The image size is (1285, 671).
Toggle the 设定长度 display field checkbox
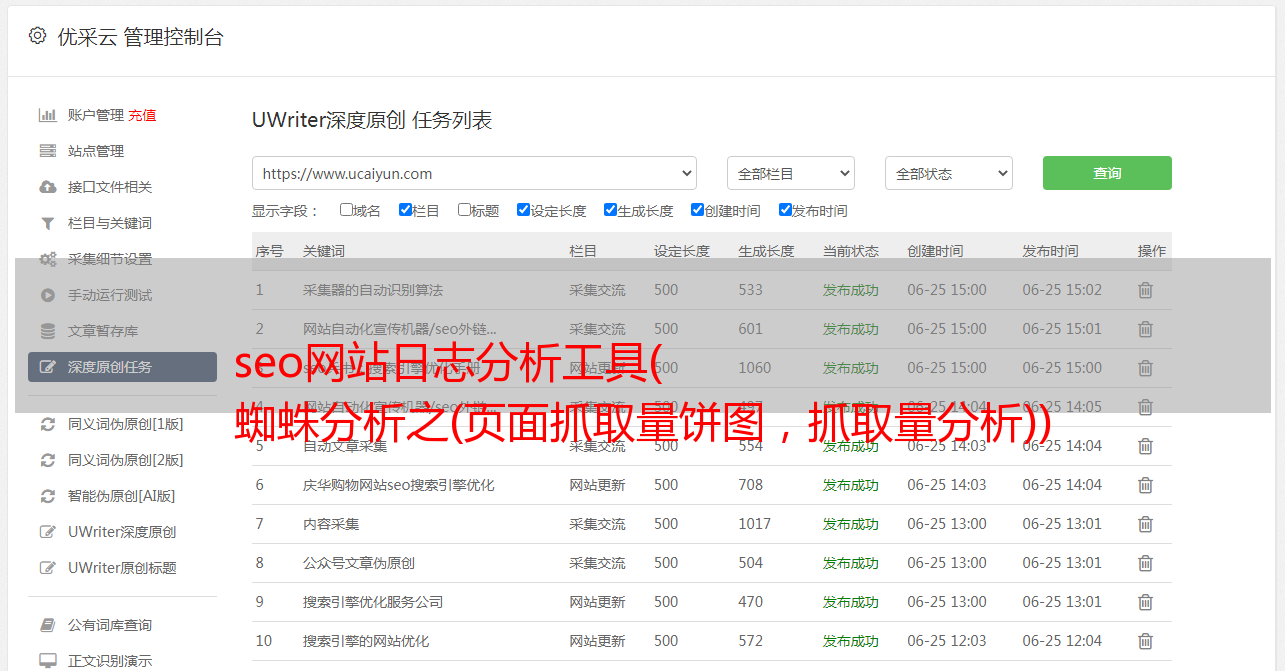(x=523, y=210)
